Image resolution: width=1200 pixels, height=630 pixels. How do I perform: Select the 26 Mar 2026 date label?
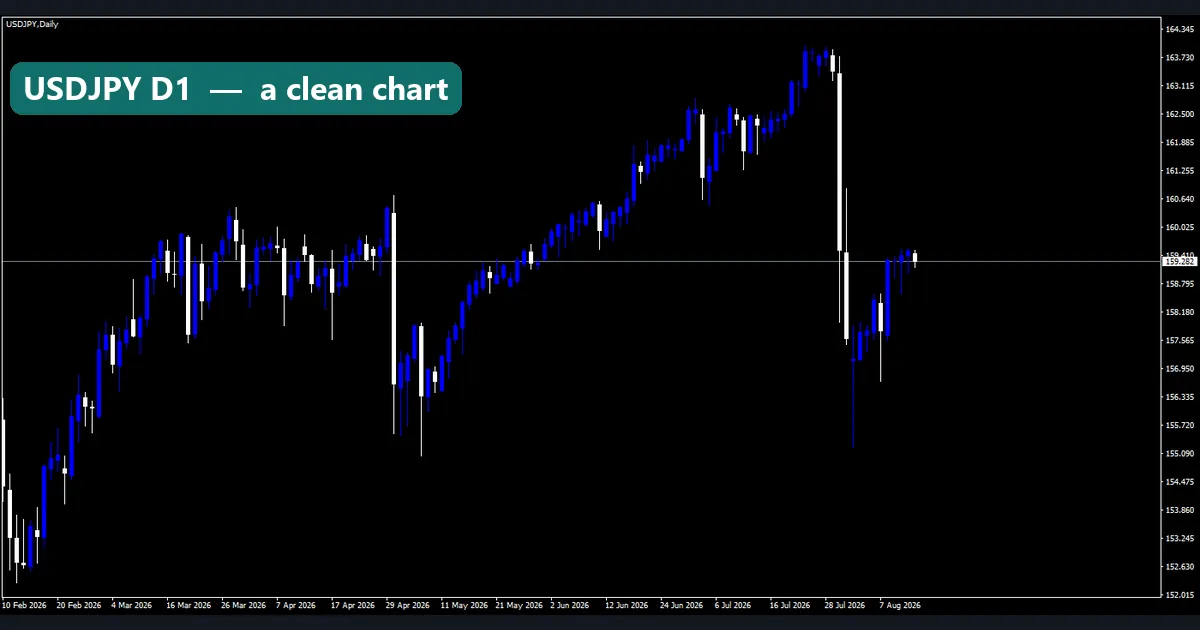[x=244, y=605]
